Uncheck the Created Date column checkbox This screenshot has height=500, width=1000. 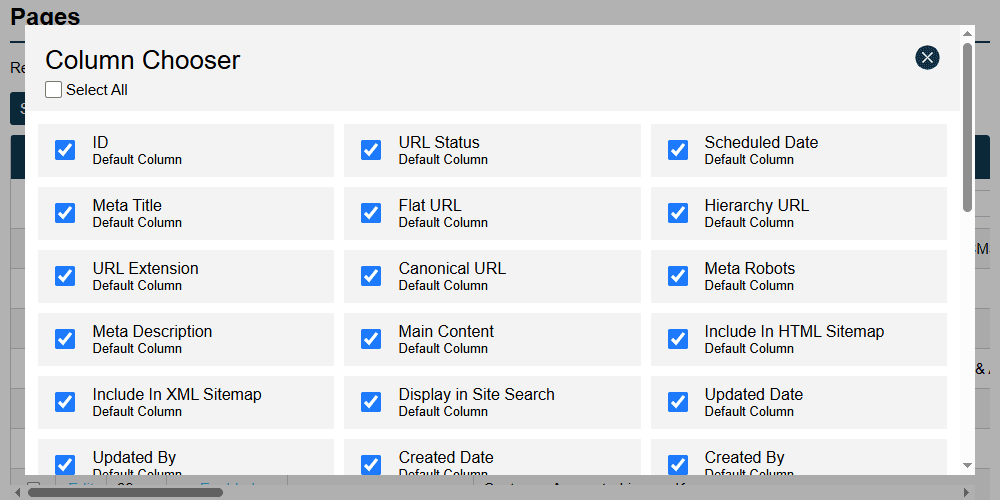coord(371,464)
